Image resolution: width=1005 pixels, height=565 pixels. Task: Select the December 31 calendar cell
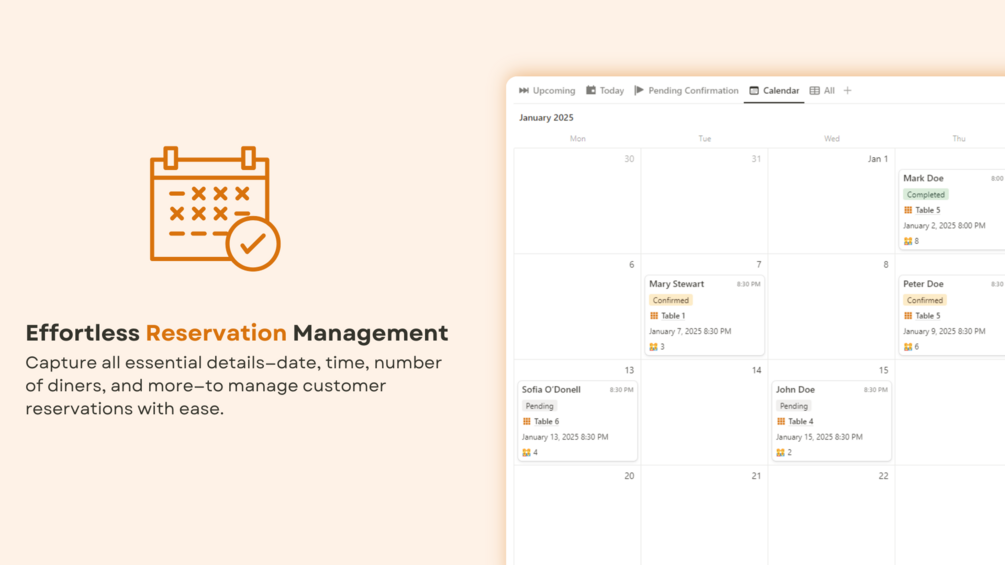(x=704, y=201)
